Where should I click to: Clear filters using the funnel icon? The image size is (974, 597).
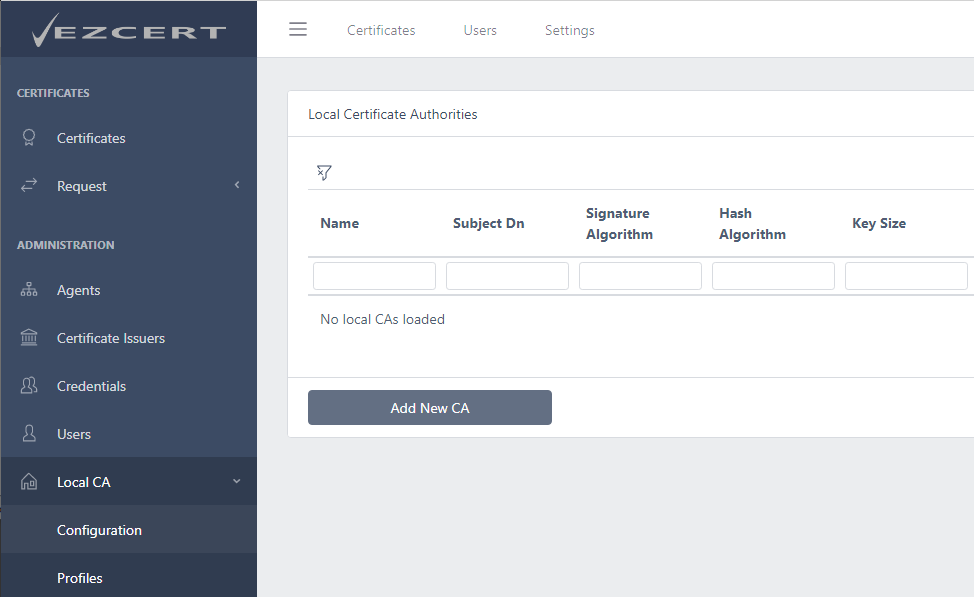(x=324, y=172)
